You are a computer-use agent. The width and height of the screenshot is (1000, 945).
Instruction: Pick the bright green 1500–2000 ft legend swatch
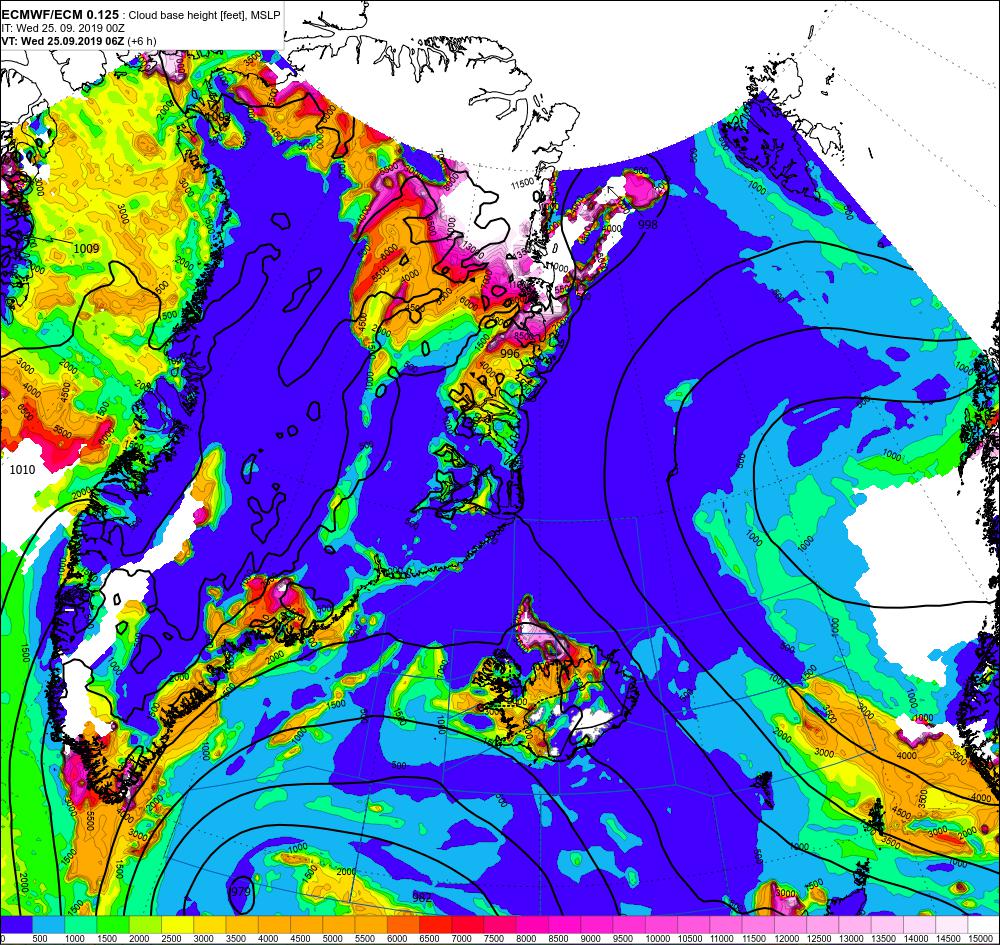pos(113,925)
